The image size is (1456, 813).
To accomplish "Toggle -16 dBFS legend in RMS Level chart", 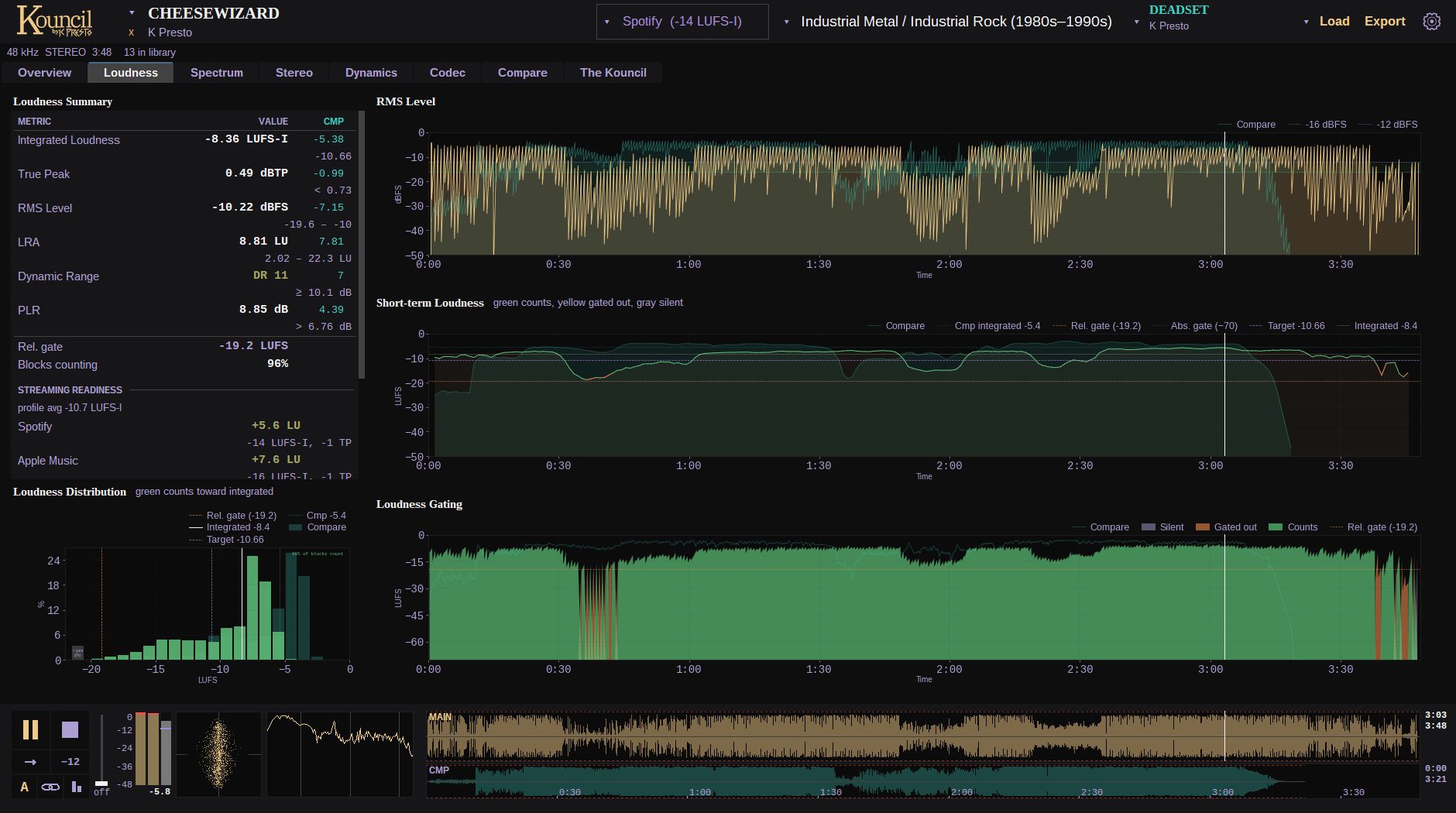I will coord(1317,125).
